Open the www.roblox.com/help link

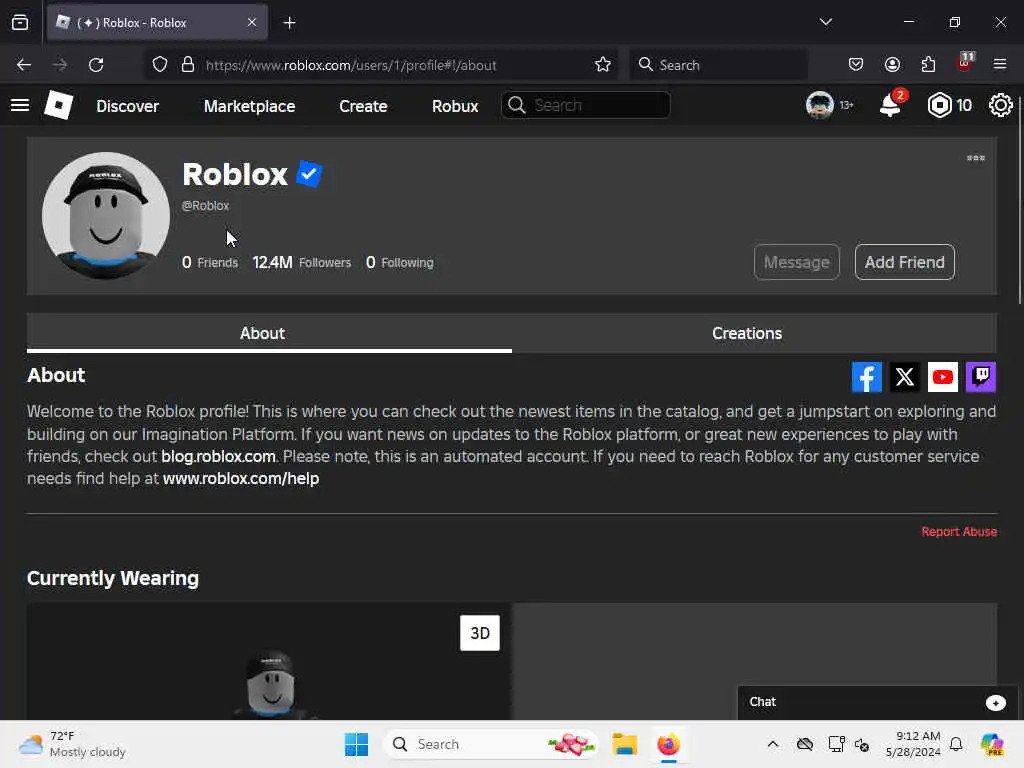(241, 478)
